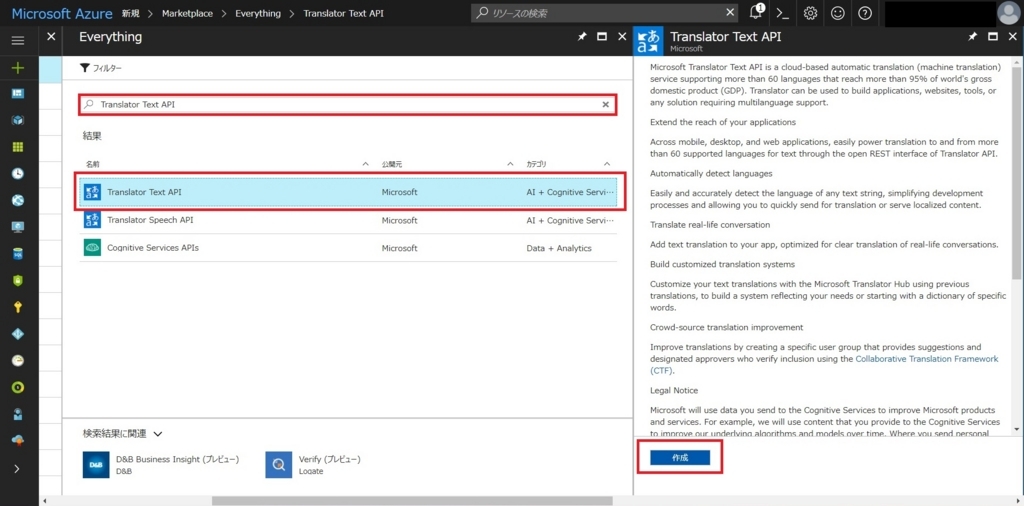This screenshot has width=1024, height=506.
Task: Click Everything in the breadcrumb
Action: (258, 13)
